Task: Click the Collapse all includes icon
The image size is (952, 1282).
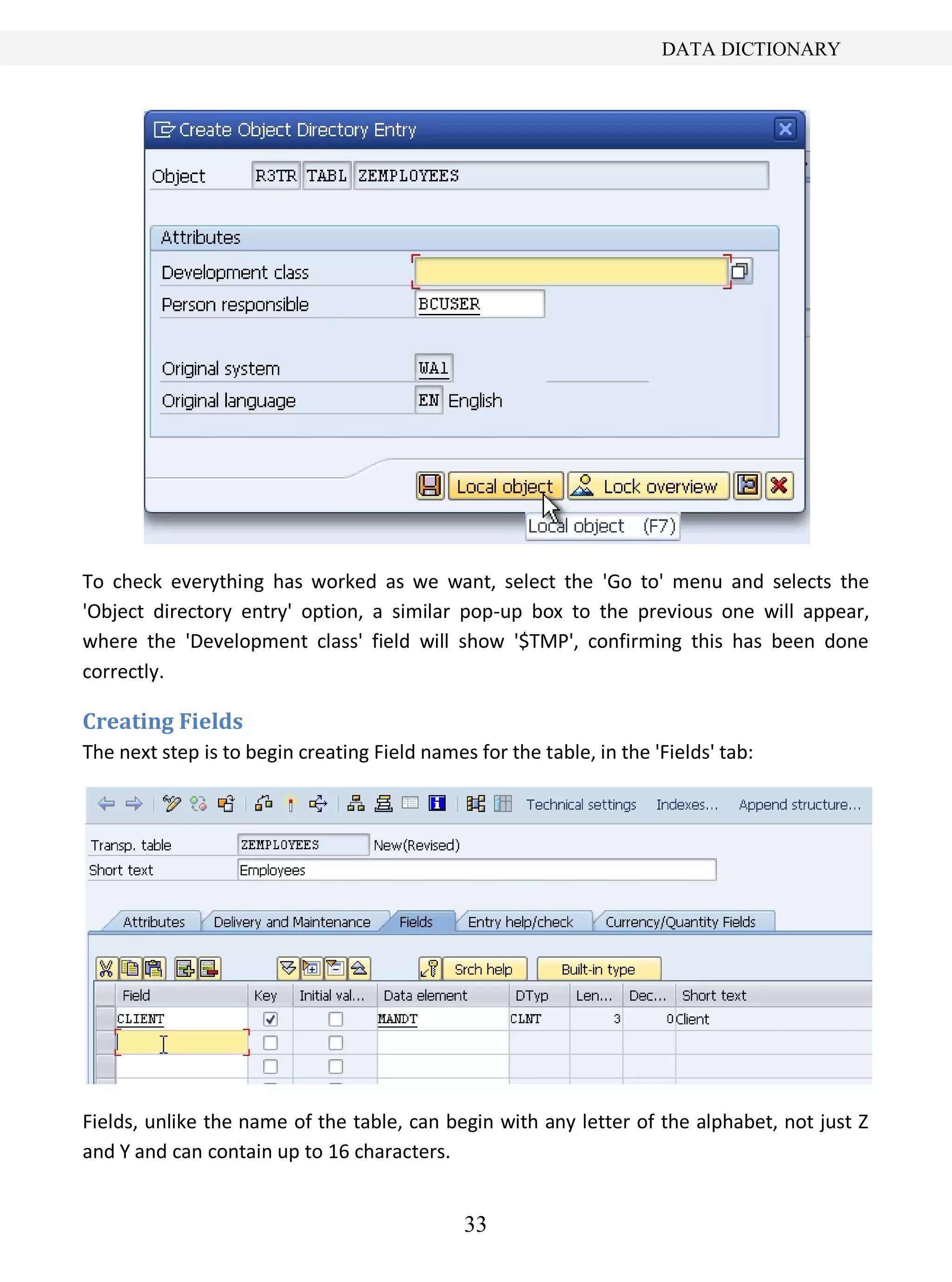Action: tap(359, 969)
